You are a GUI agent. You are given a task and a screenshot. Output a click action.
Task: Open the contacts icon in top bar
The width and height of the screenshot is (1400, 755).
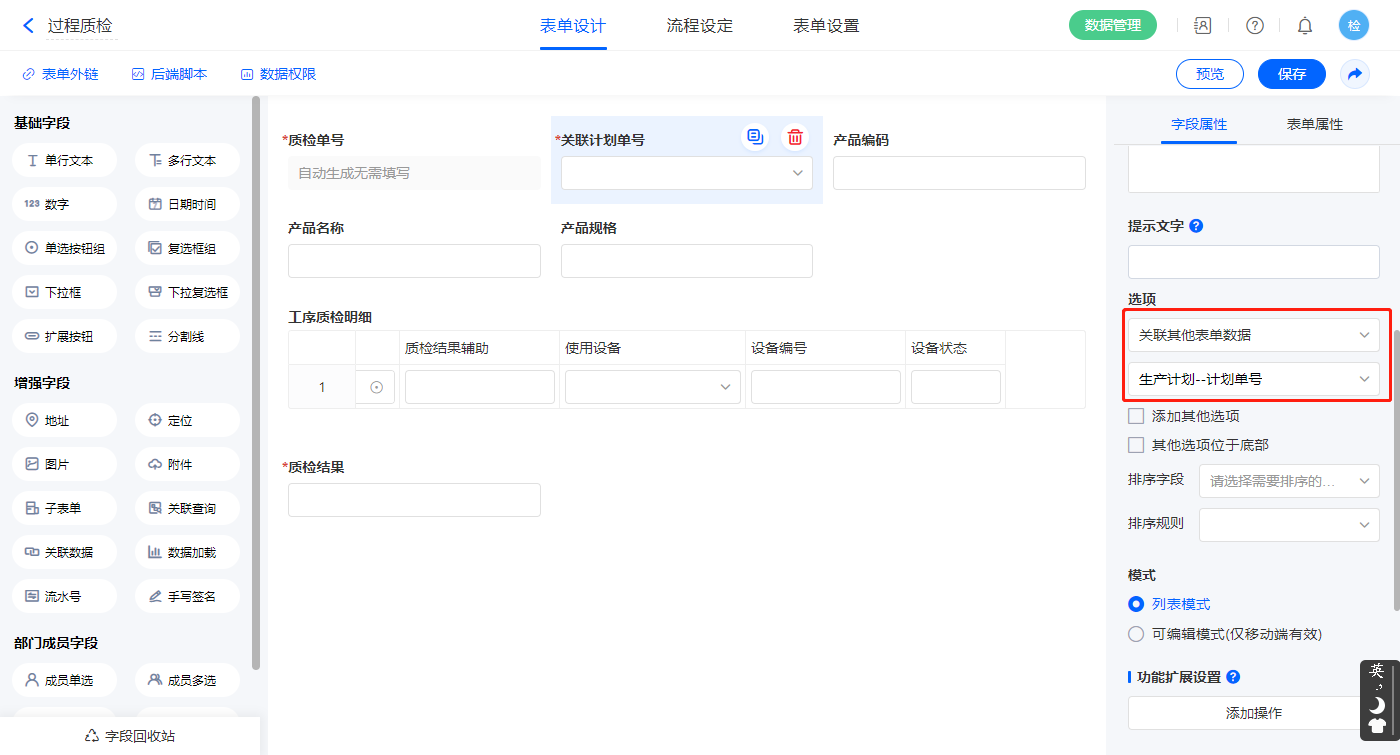point(1203,26)
